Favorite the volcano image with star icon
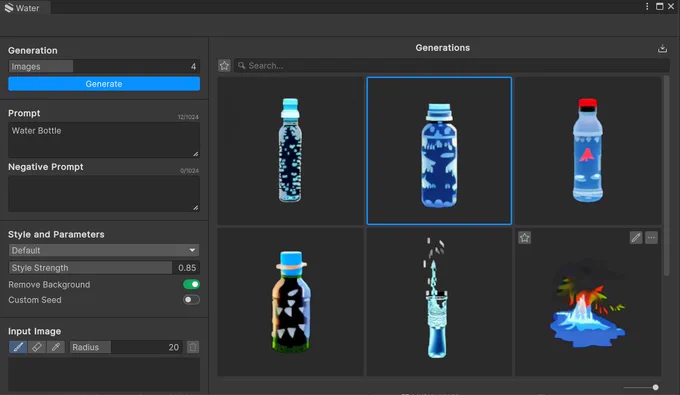Screen dimensions: 680x395 point(524,238)
